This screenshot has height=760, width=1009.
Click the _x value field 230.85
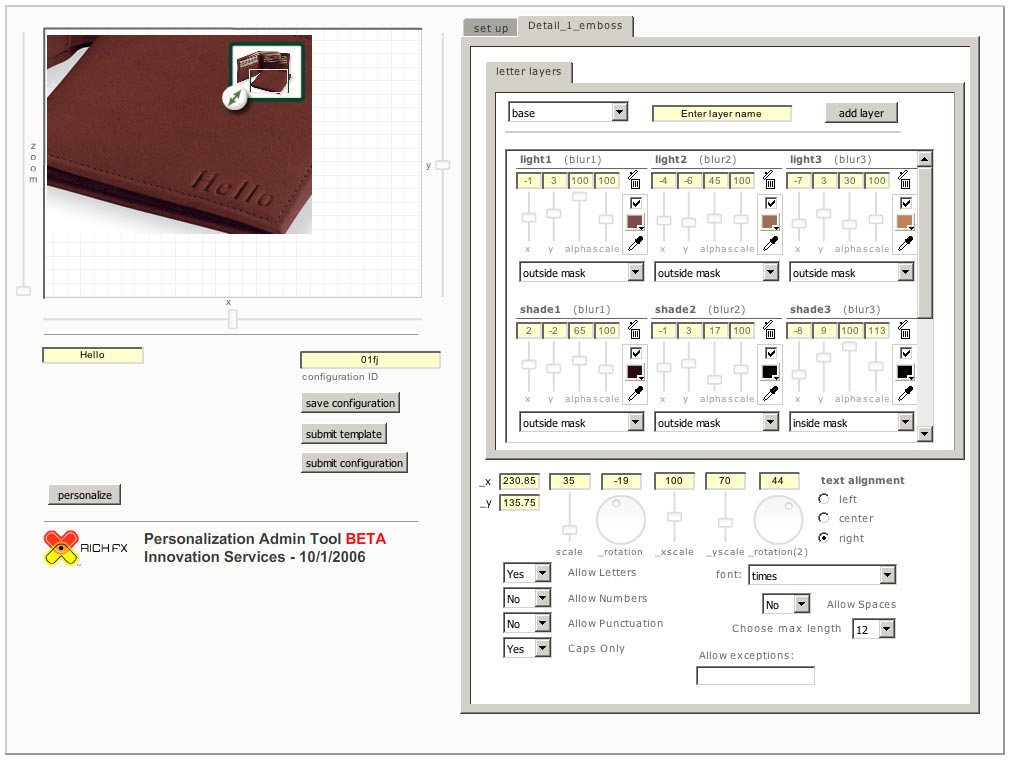point(519,481)
